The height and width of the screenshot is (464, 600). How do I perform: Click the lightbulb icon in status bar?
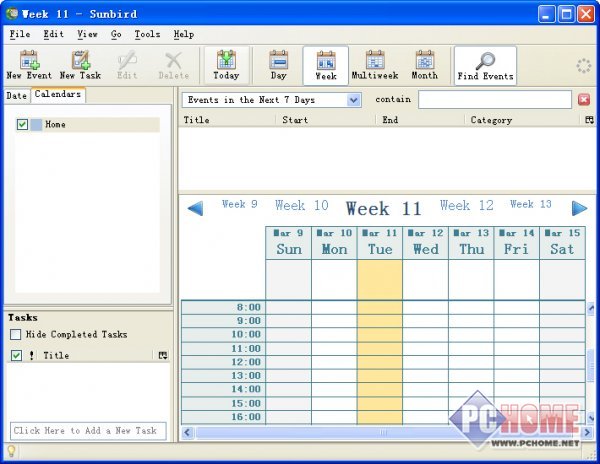pyautogui.click(x=11, y=451)
